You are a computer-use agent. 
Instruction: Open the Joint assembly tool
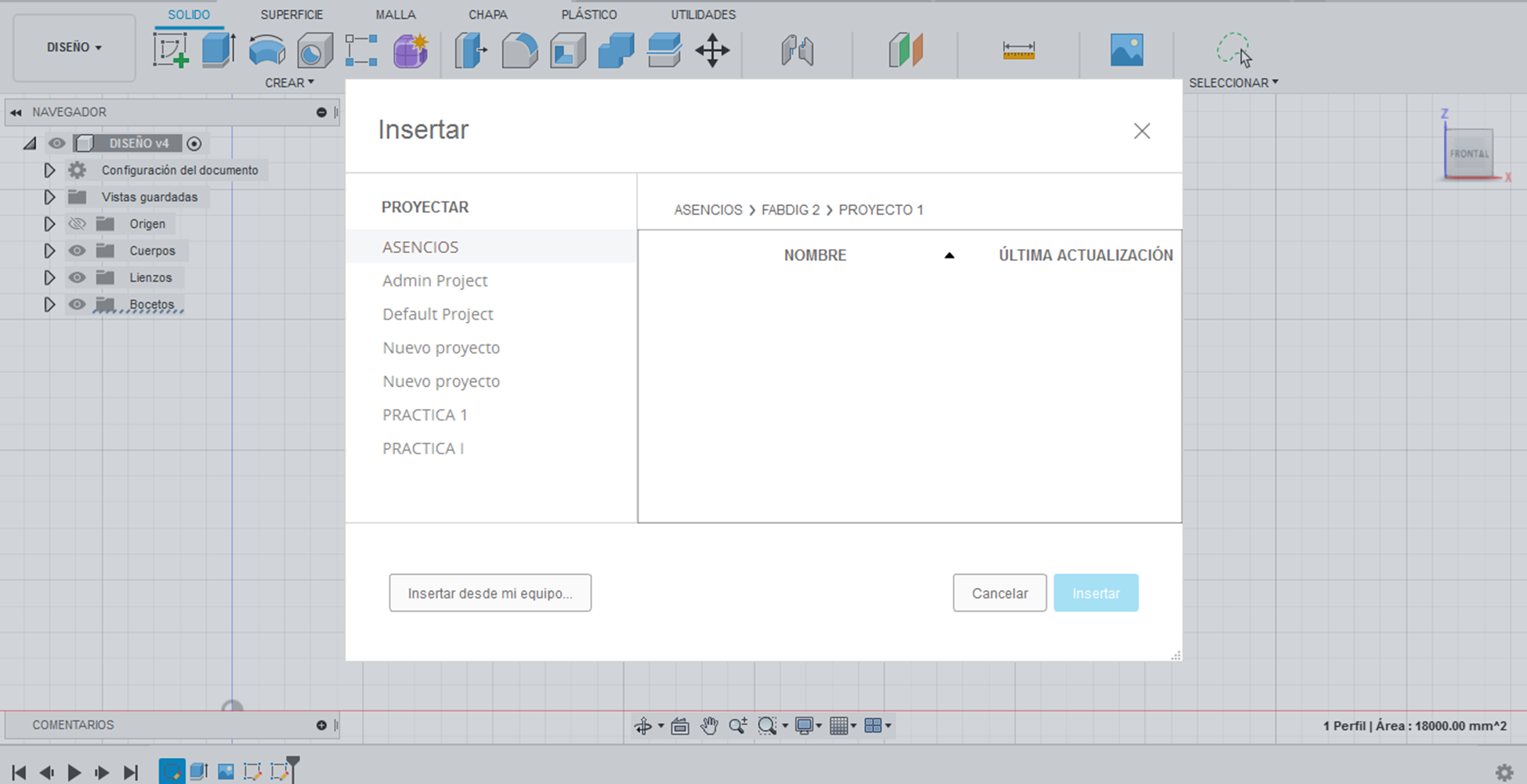(x=797, y=50)
